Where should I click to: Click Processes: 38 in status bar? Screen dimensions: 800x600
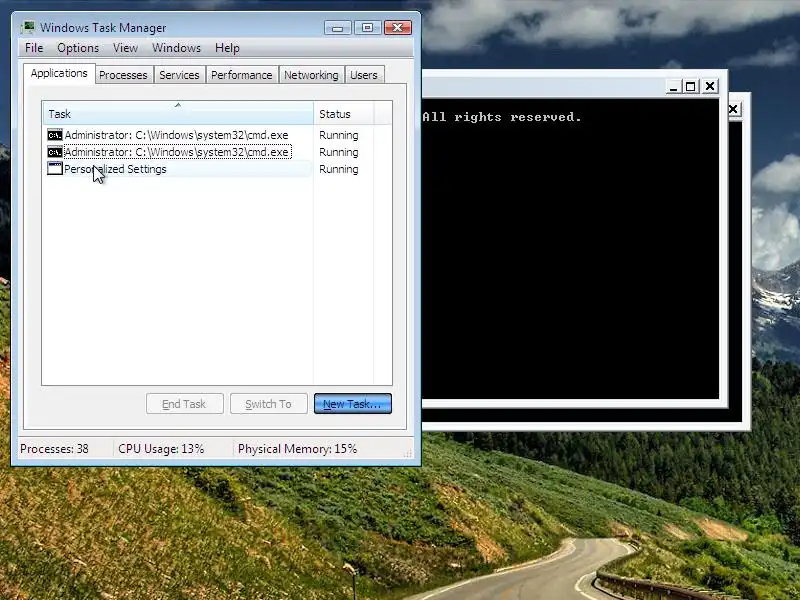pos(55,449)
